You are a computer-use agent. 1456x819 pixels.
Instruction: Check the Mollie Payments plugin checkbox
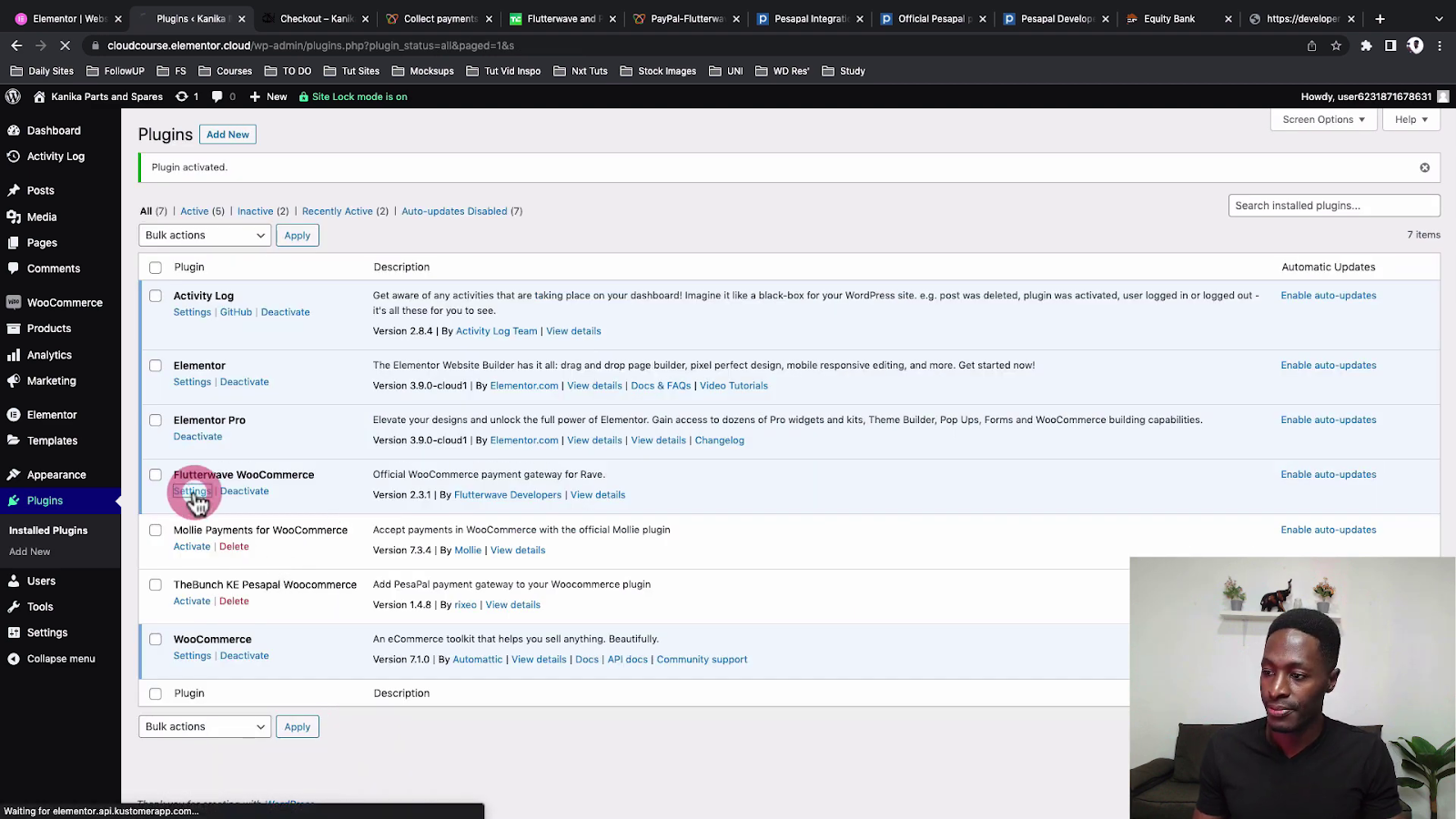point(156,531)
